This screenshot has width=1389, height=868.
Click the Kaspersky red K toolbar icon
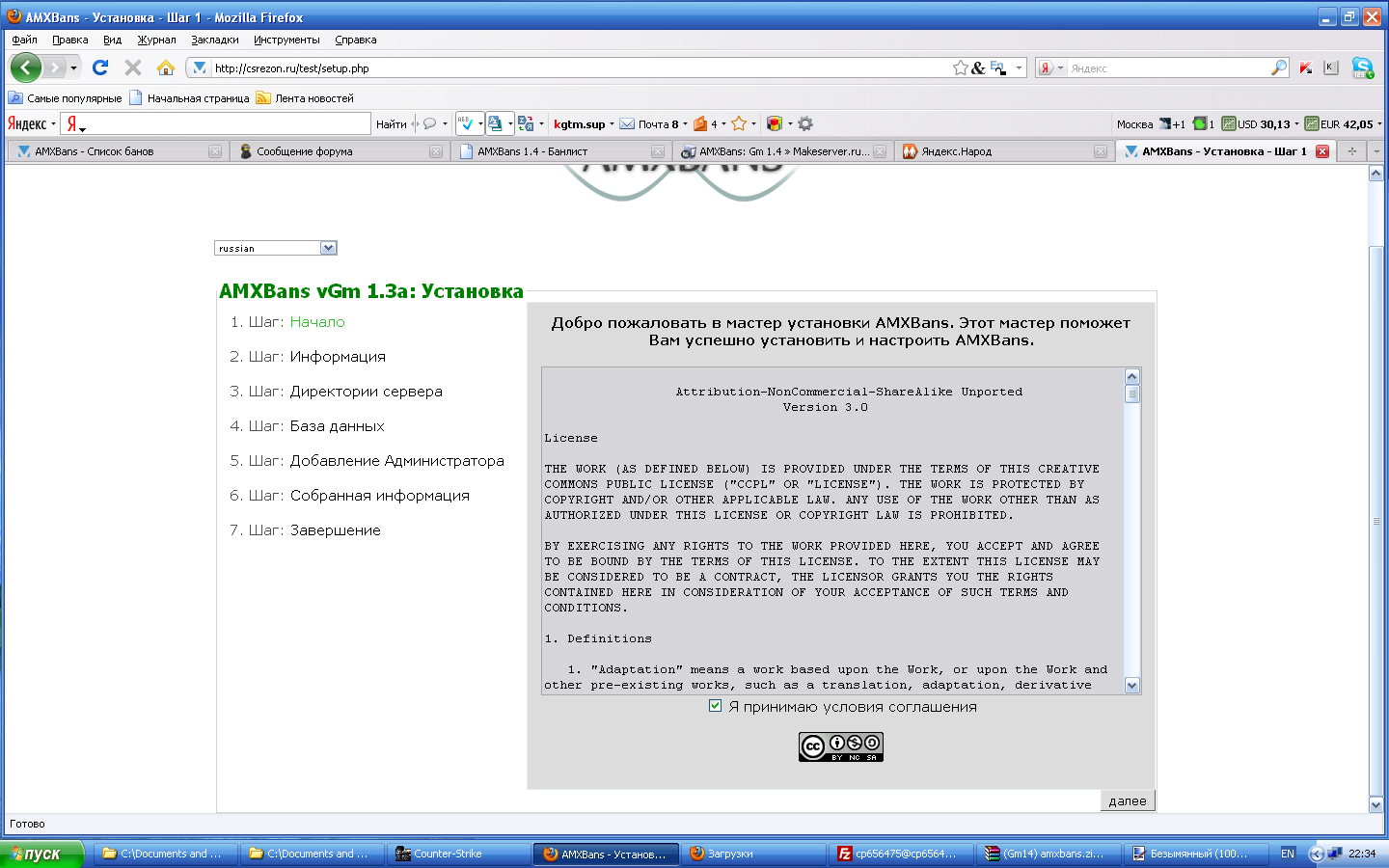tap(1306, 68)
